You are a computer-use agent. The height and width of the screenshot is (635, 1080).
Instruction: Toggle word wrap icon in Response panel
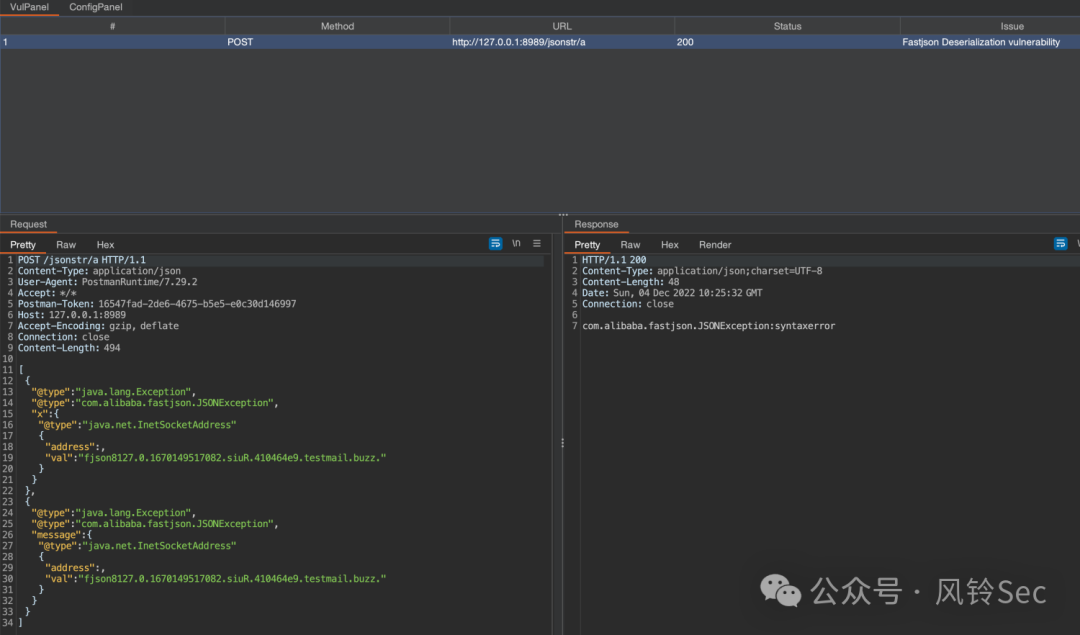[1061, 244]
